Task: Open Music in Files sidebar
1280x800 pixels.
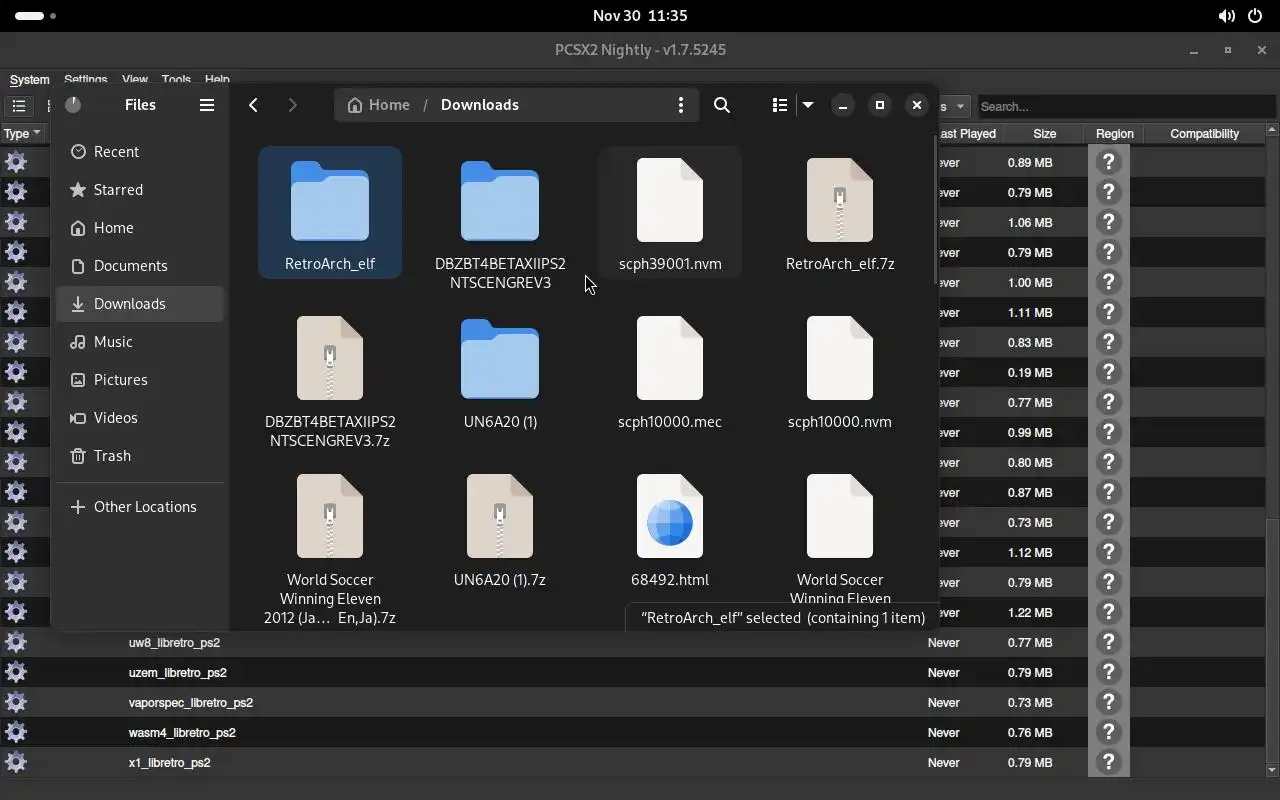Action: coord(140,342)
